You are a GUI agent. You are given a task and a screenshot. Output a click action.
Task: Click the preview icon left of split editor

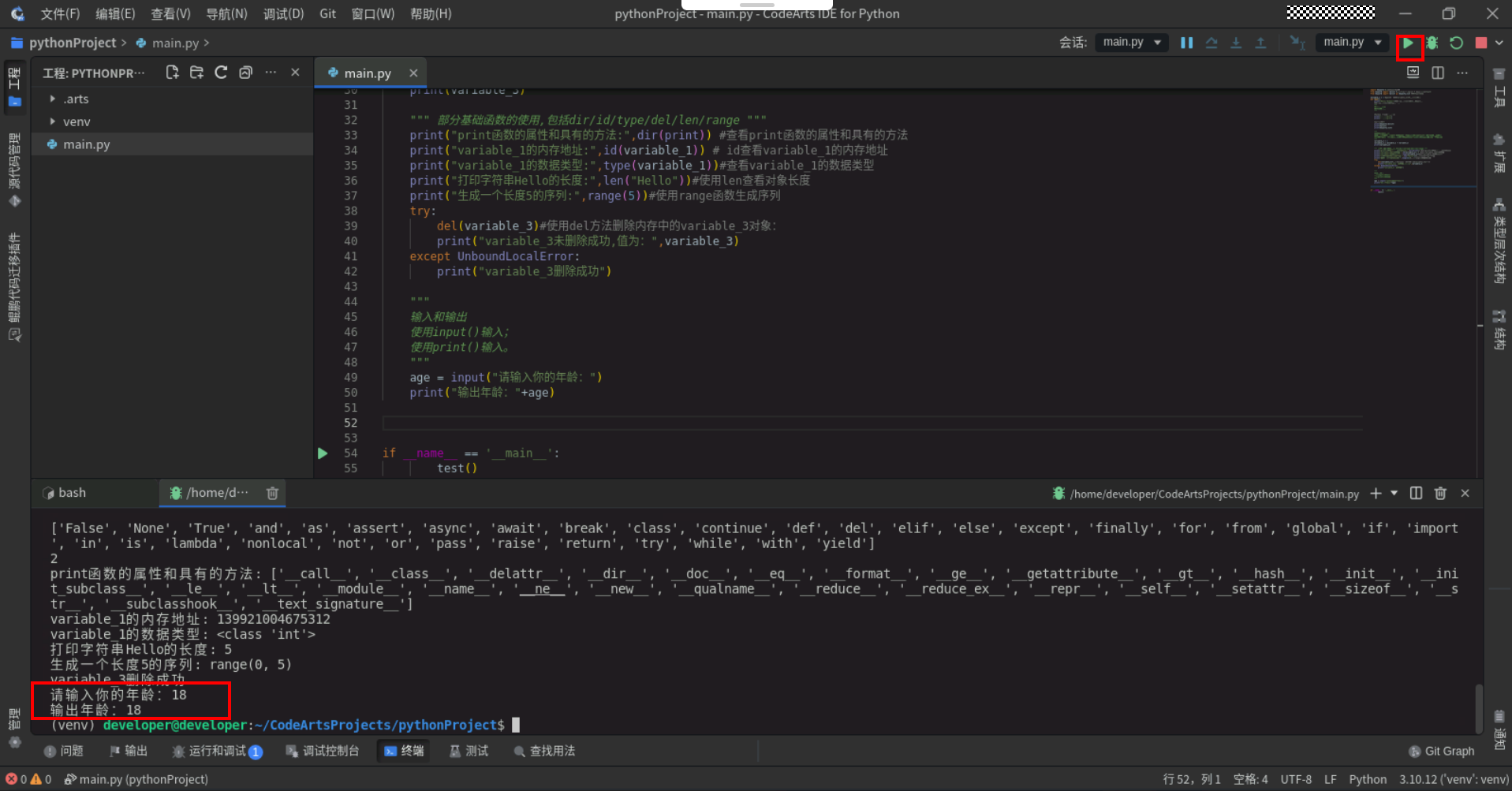coord(1413,73)
